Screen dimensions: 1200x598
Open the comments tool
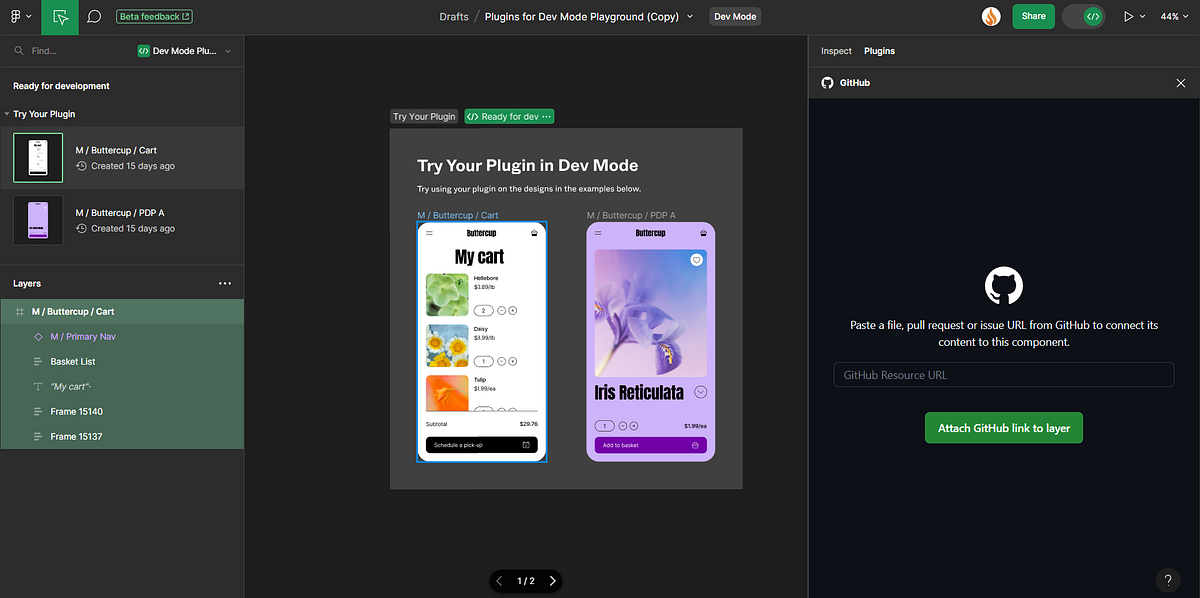coord(94,16)
